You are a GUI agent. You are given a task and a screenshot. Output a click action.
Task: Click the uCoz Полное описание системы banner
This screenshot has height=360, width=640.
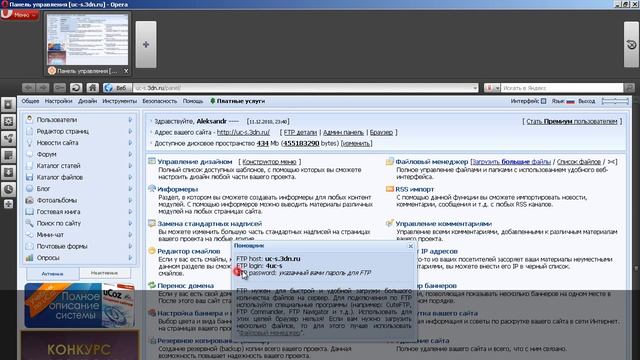click(x=79, y=305)
